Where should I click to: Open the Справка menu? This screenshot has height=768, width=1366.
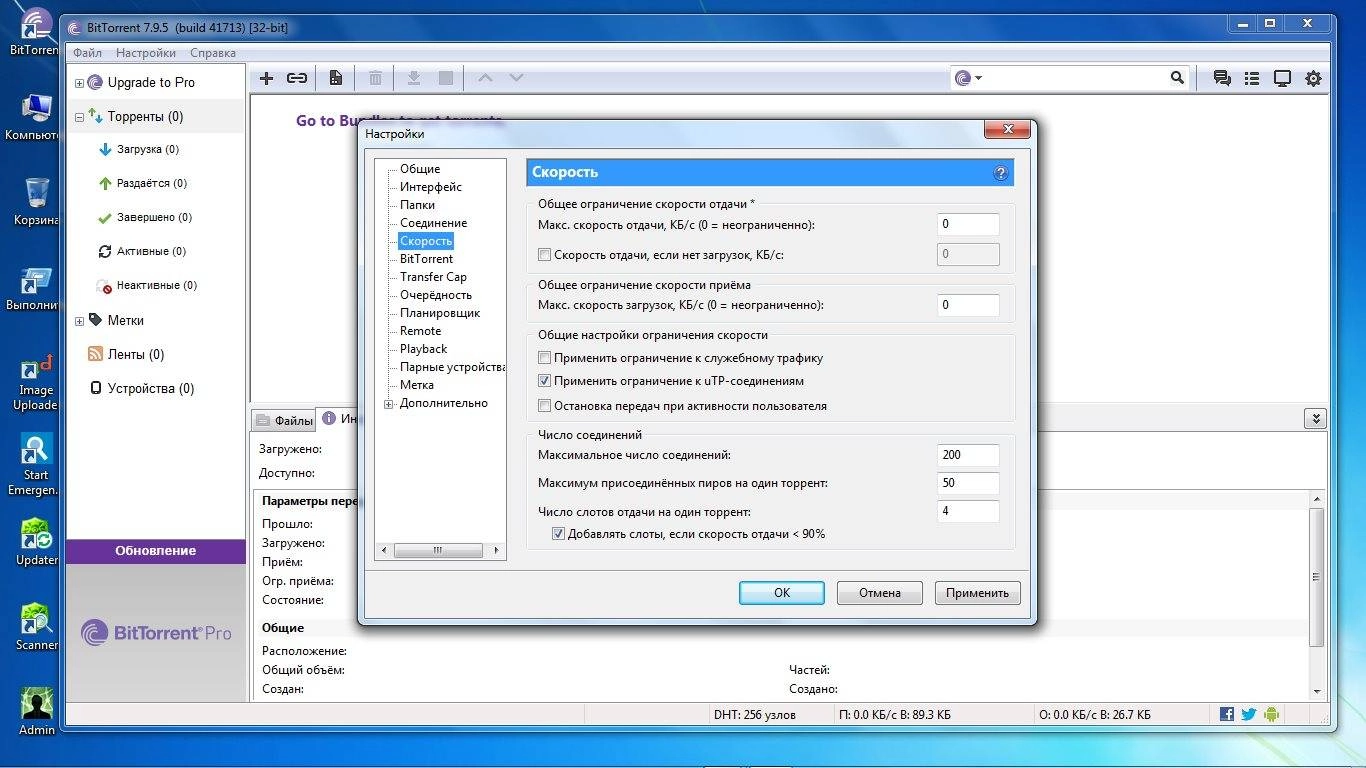(213, 53)
